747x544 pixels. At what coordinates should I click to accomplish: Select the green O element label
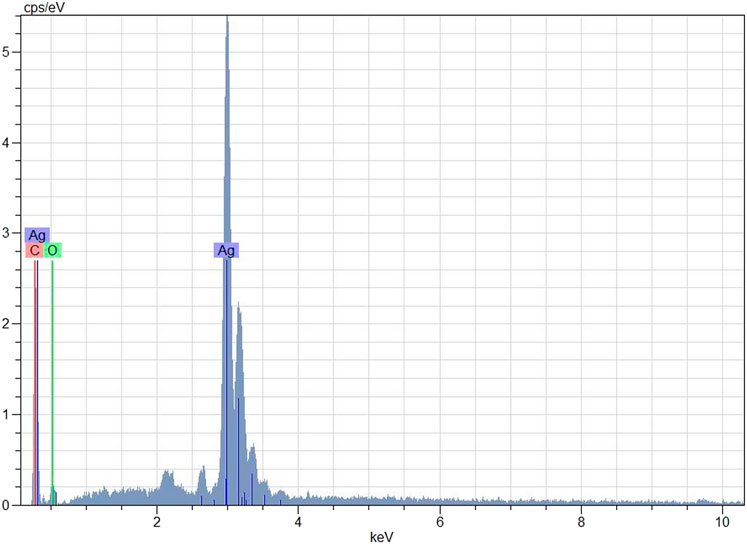[x=53, y=250]
